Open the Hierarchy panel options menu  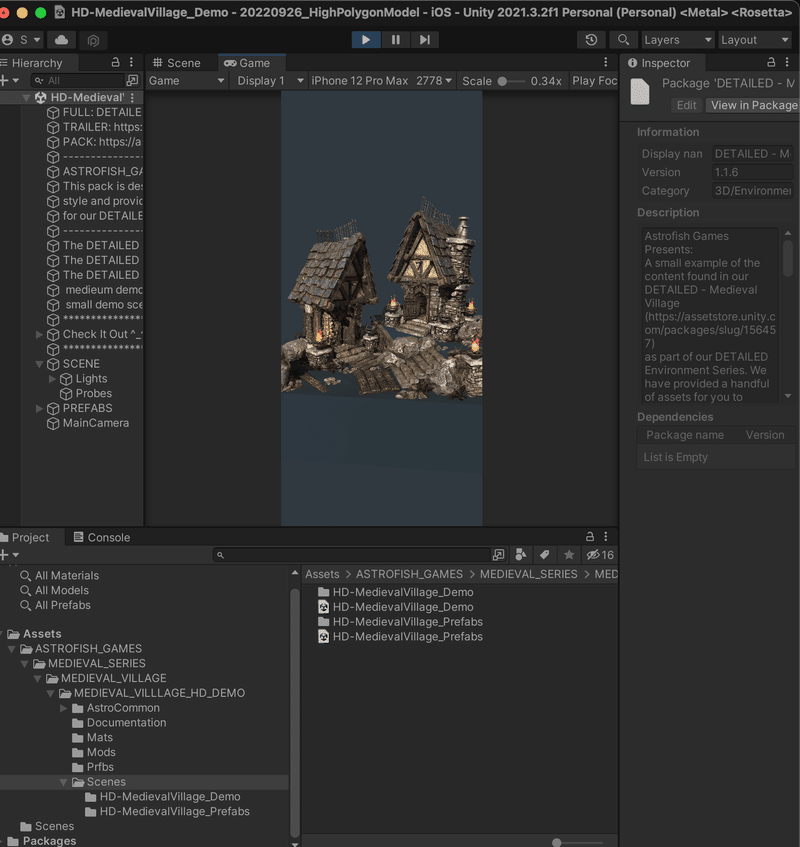point(131,63)
